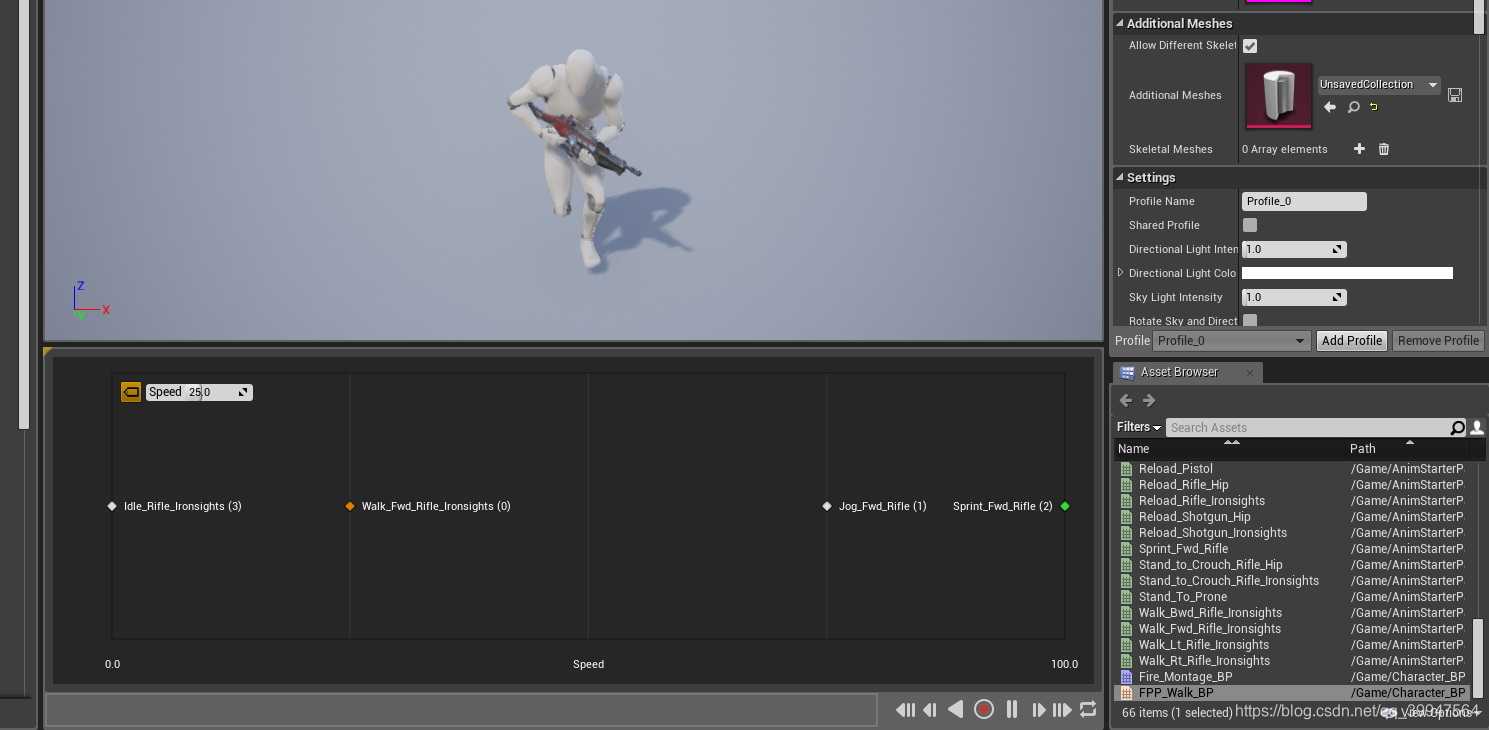The height and width of the screenshot is (730, 1489).
Task: Toggle animation looping
Action: (x=1088, y=710)
